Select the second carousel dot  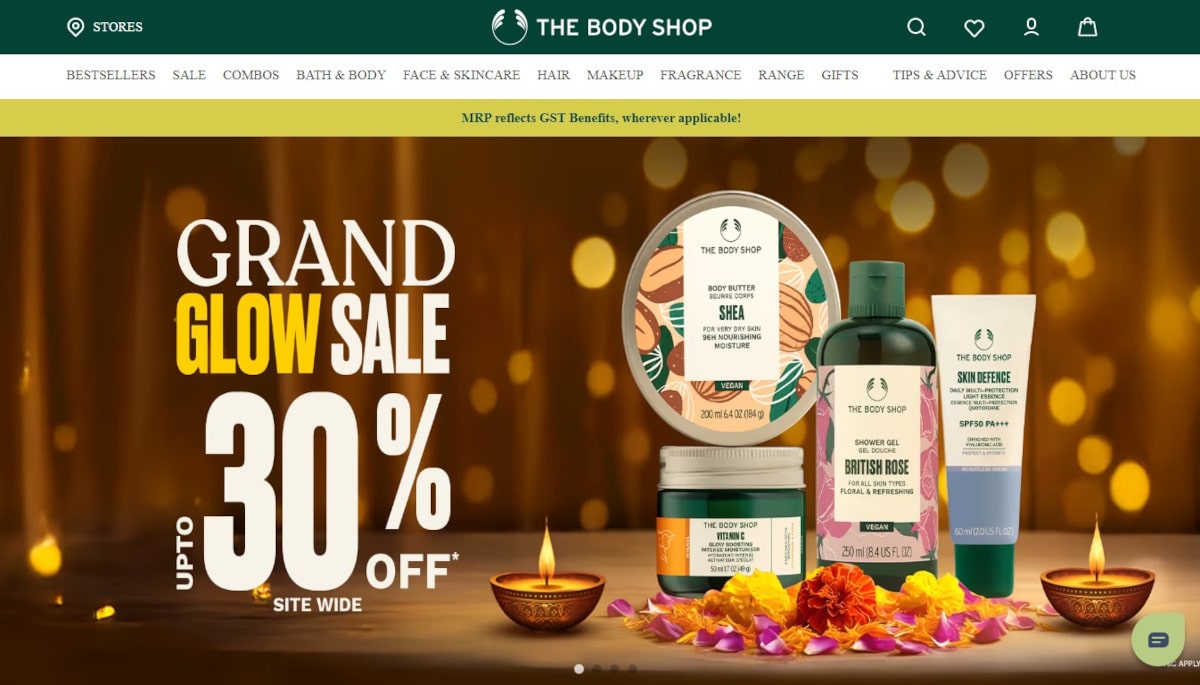597,669
